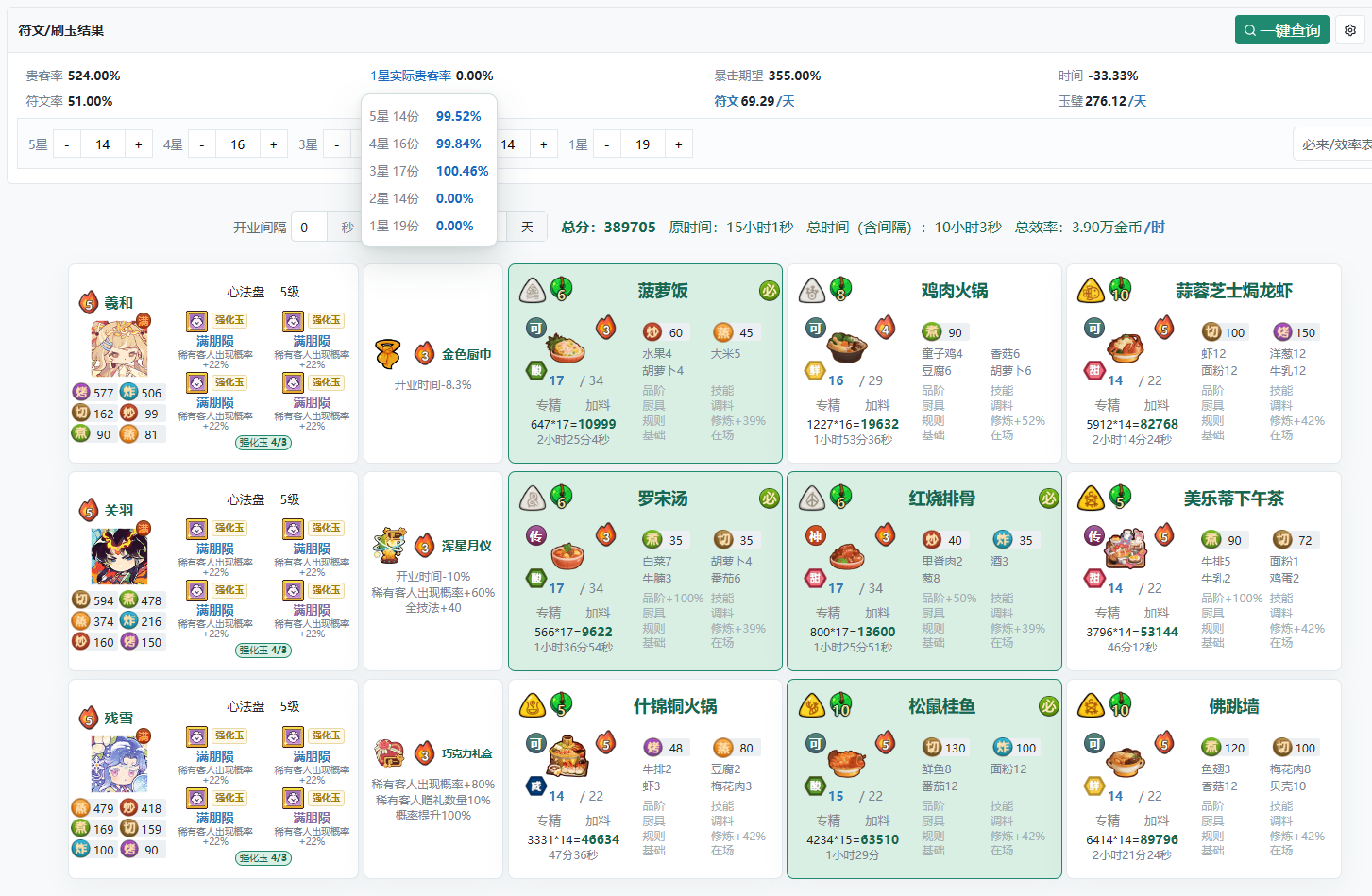The height and width of the screenshot is (896, 1372).
Task: Click the 罗宋汤 dish image
Action: 567,556
